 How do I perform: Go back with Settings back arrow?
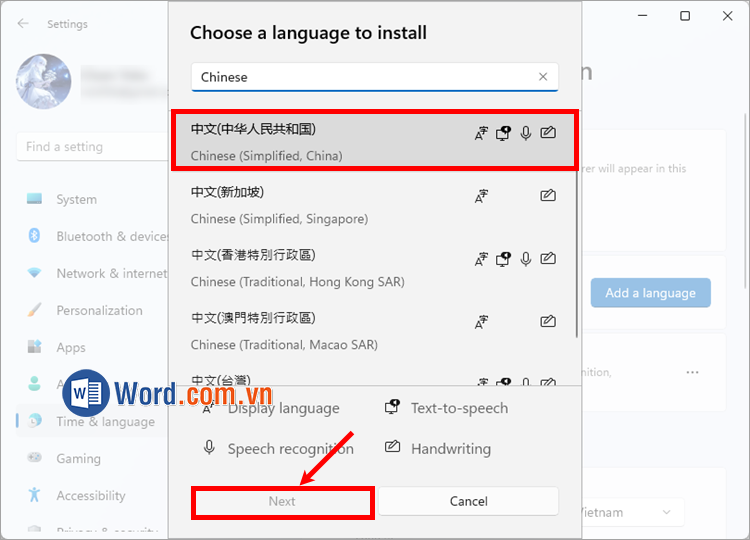[x=23, y=23]
